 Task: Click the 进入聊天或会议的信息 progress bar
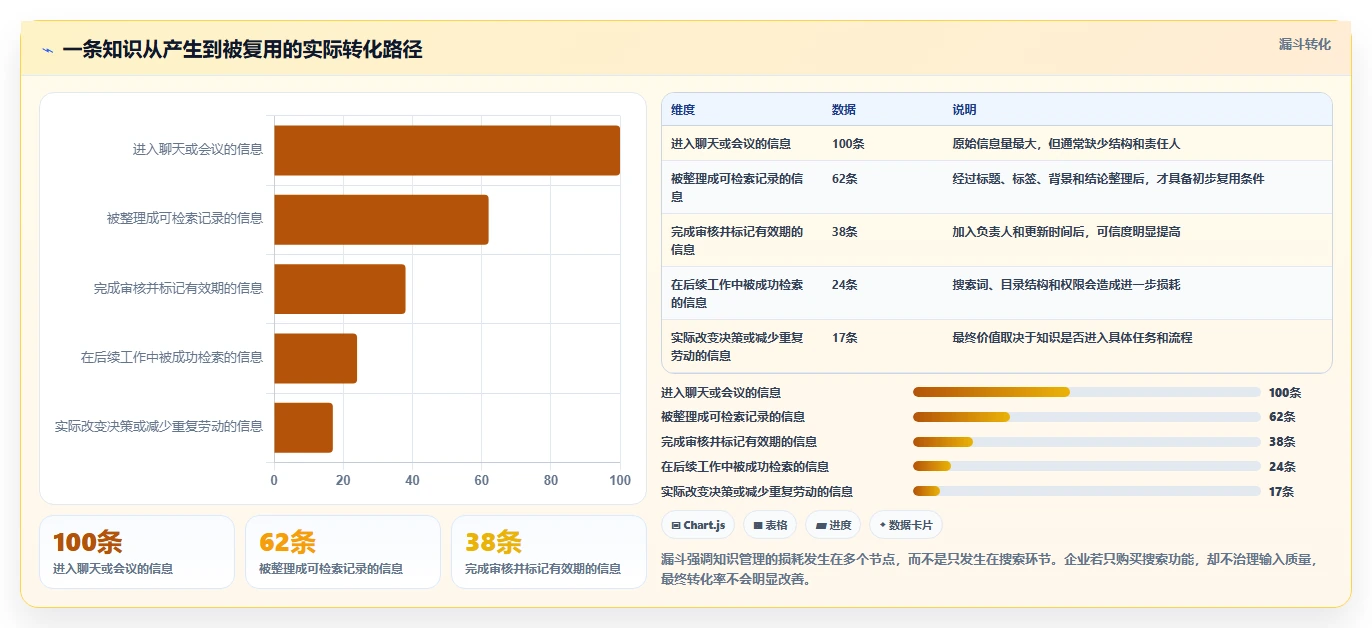1087,393
